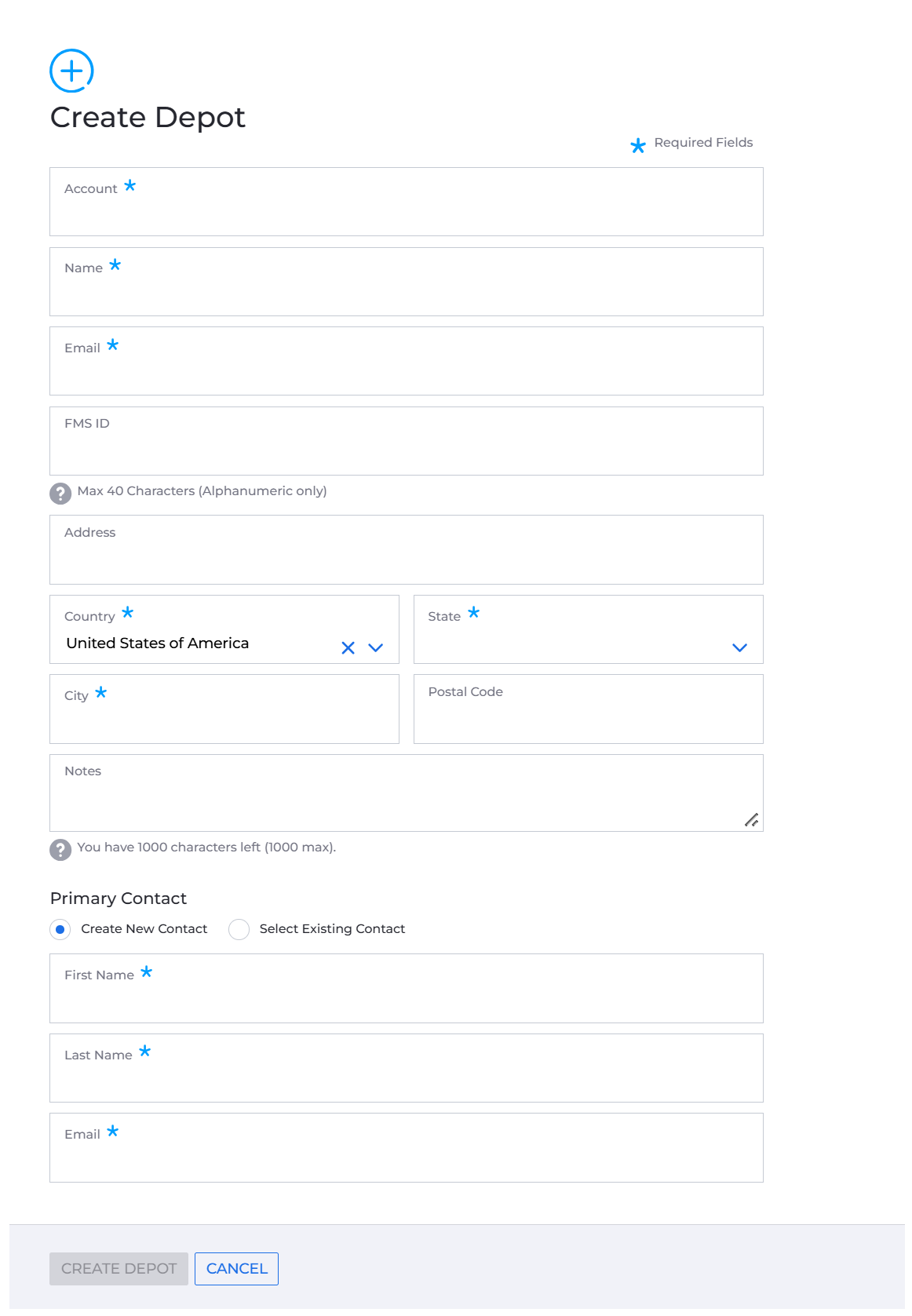Click the Create Depot page title

[148, 118]
